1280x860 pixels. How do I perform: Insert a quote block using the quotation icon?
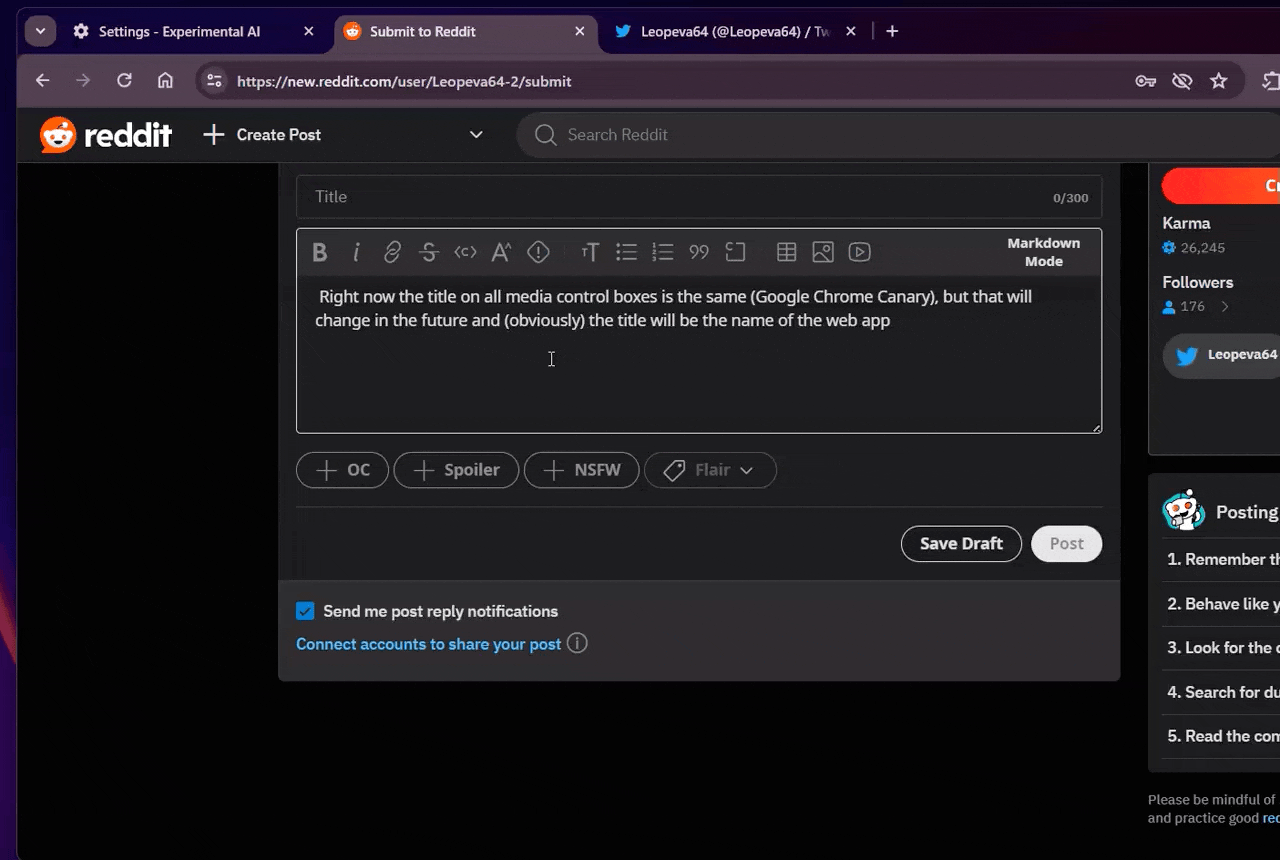[698, 252]
